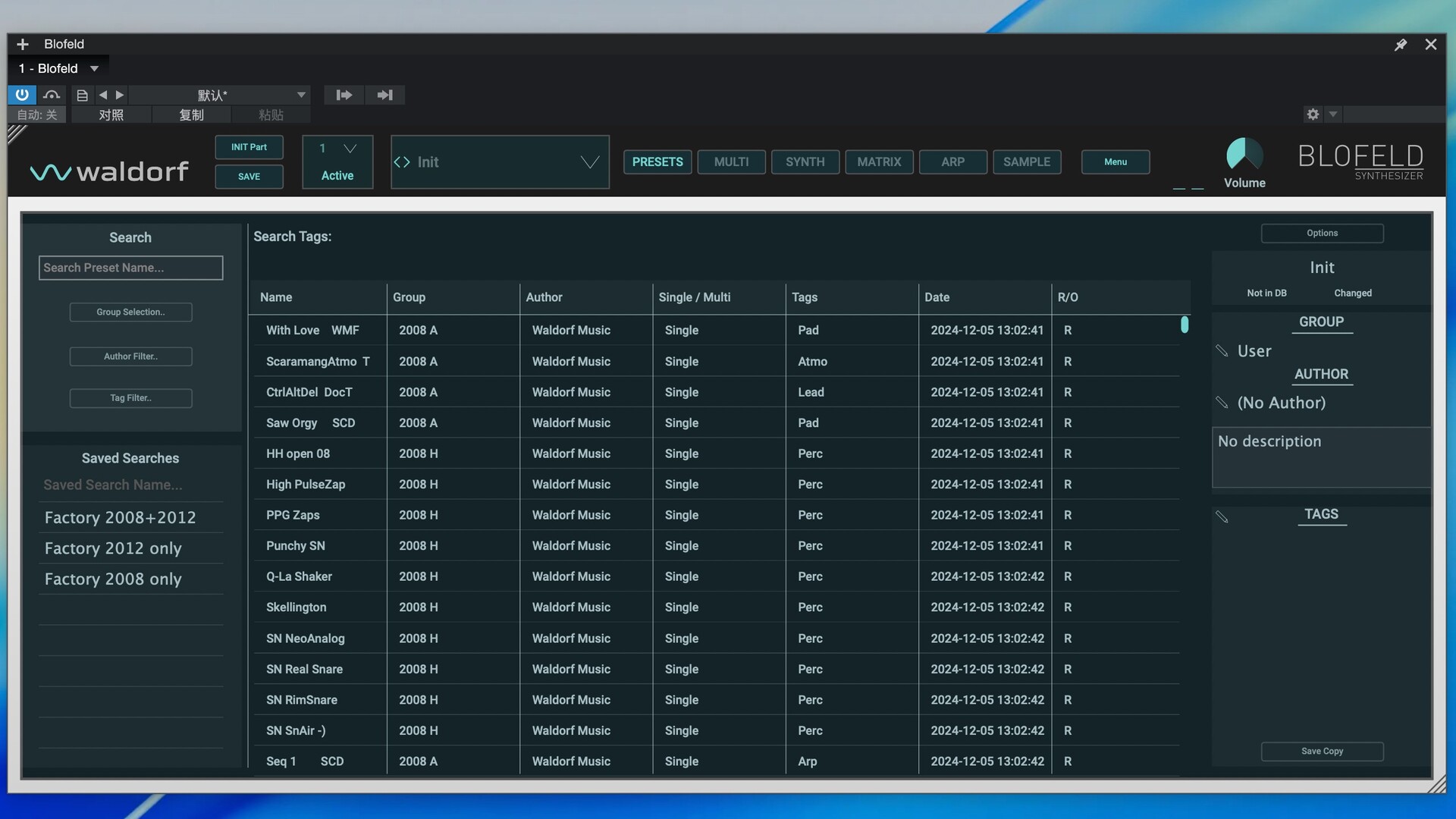Viewport: 1456px width, 819px height.
Task: Select Factory 2008 only saved search
Action: click(x=131, y=579)
